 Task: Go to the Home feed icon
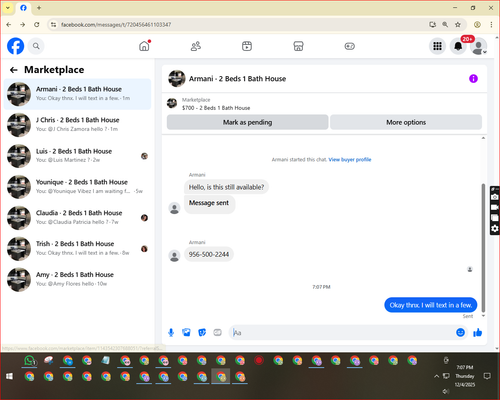click(144, 46)
